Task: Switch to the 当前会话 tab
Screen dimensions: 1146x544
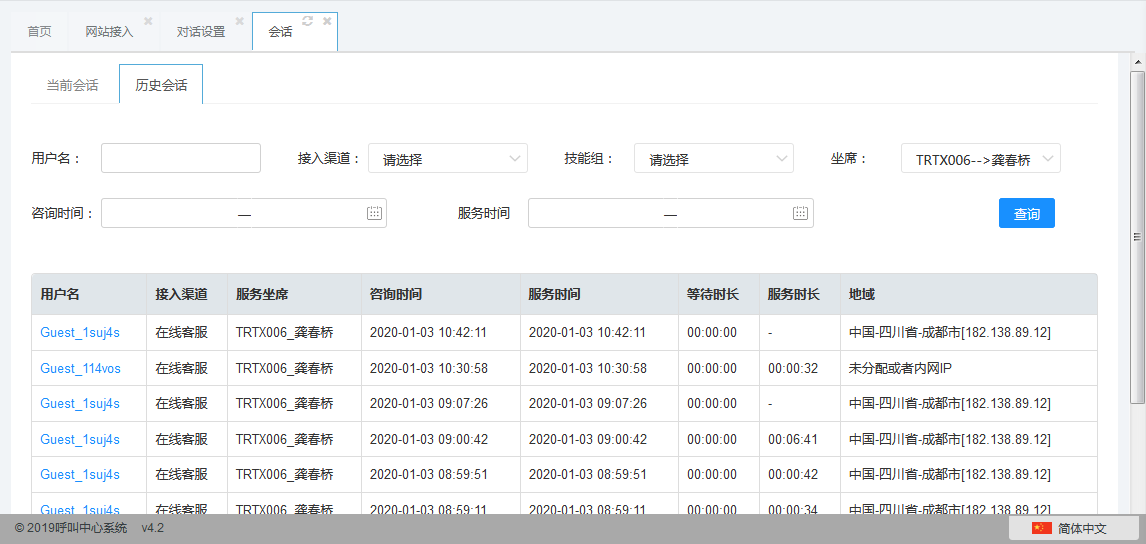Action: point(72,85)
